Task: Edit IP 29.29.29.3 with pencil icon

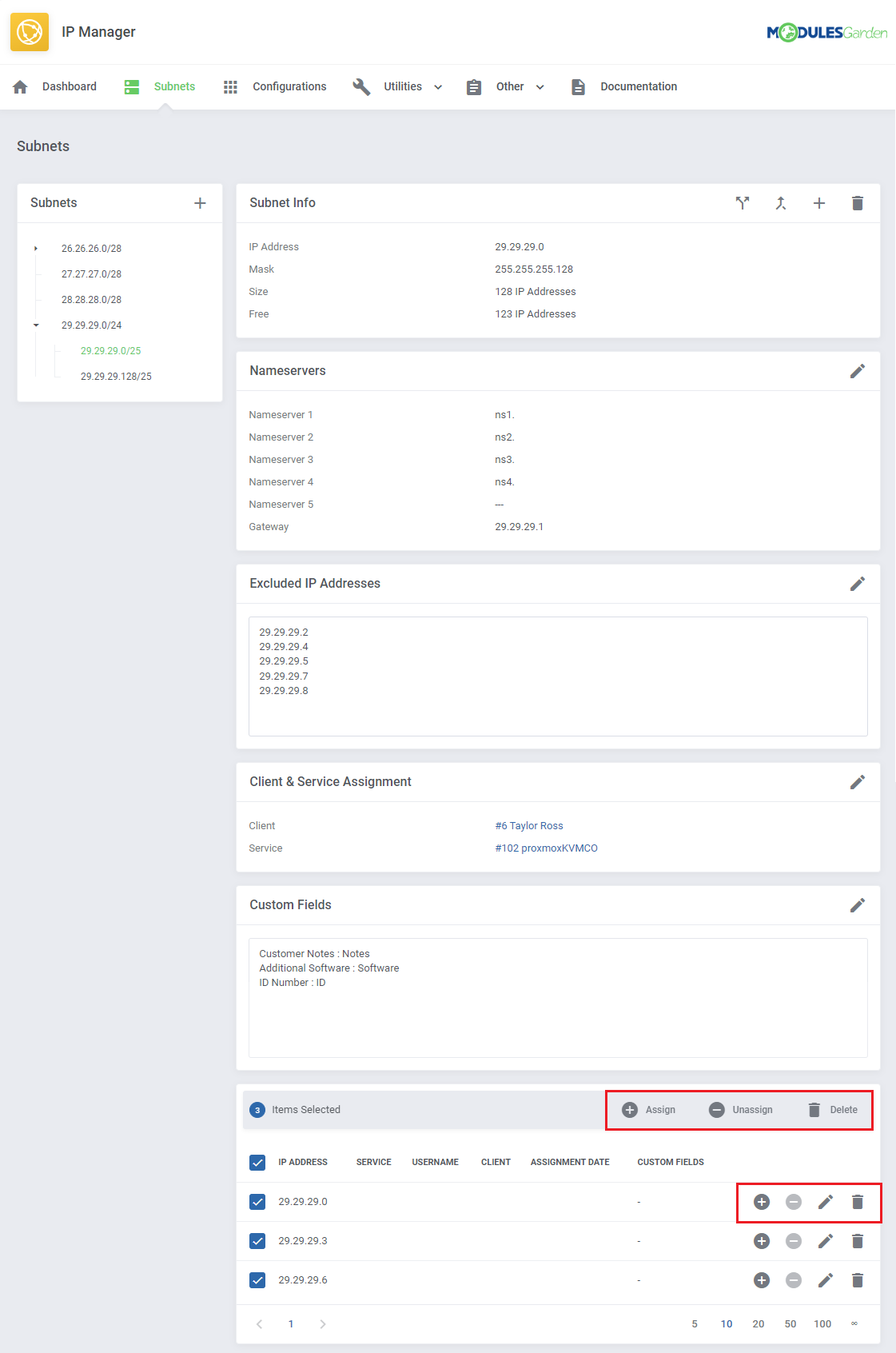Action: point(826,1241)
